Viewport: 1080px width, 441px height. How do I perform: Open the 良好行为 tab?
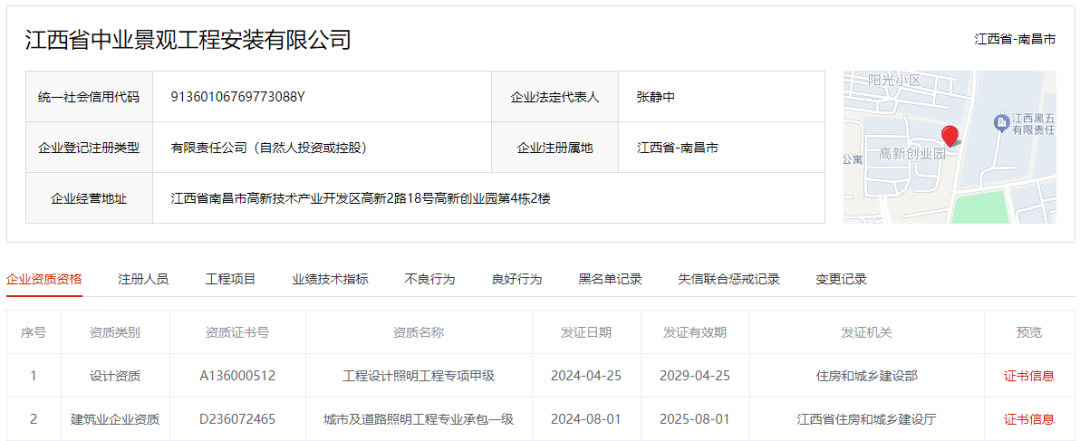pyautogui.click(x=517, y=279)
